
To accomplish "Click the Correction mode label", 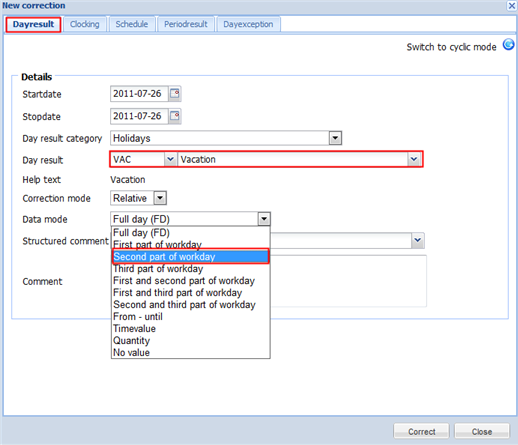I will point(56,198).
